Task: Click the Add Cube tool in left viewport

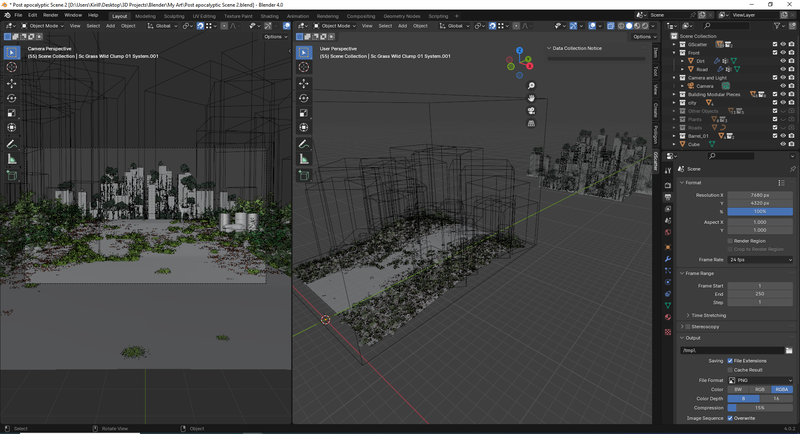Action: [12, 176]
